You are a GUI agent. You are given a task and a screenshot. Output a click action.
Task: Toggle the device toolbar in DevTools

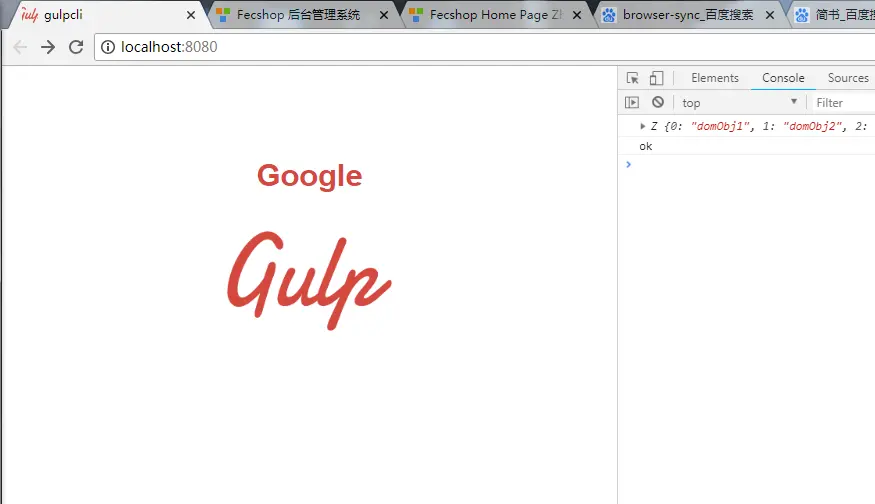coord(656,78)
